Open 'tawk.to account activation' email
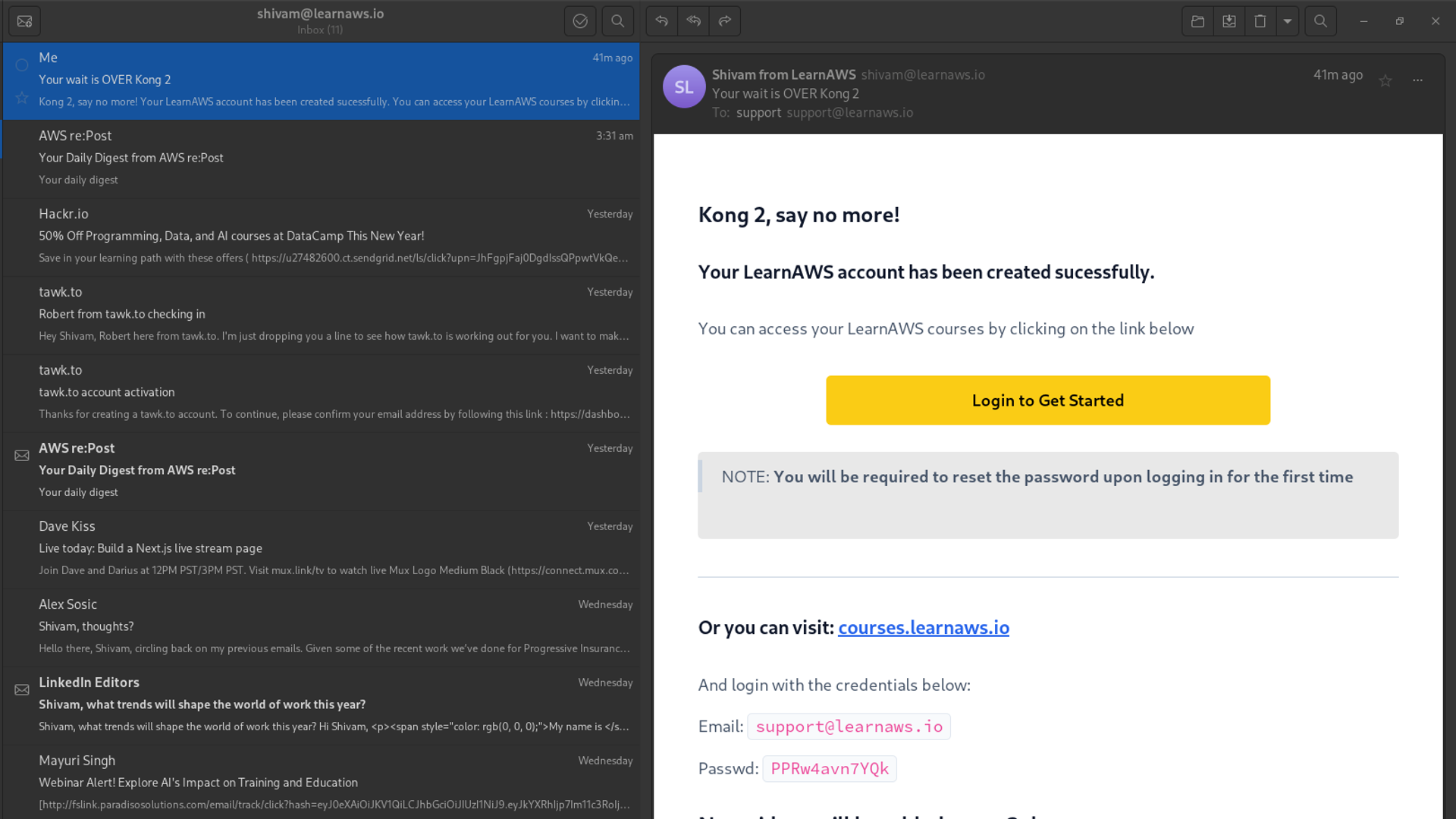This screenshot has height=819, width=1456. point(322,392)
